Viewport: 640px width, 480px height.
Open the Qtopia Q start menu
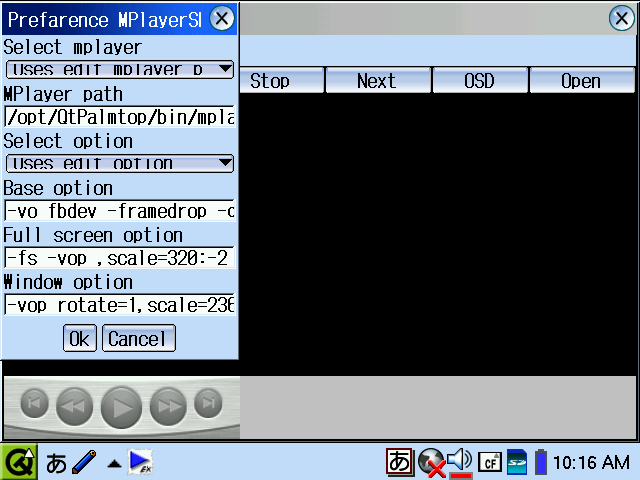coord(19,462)
